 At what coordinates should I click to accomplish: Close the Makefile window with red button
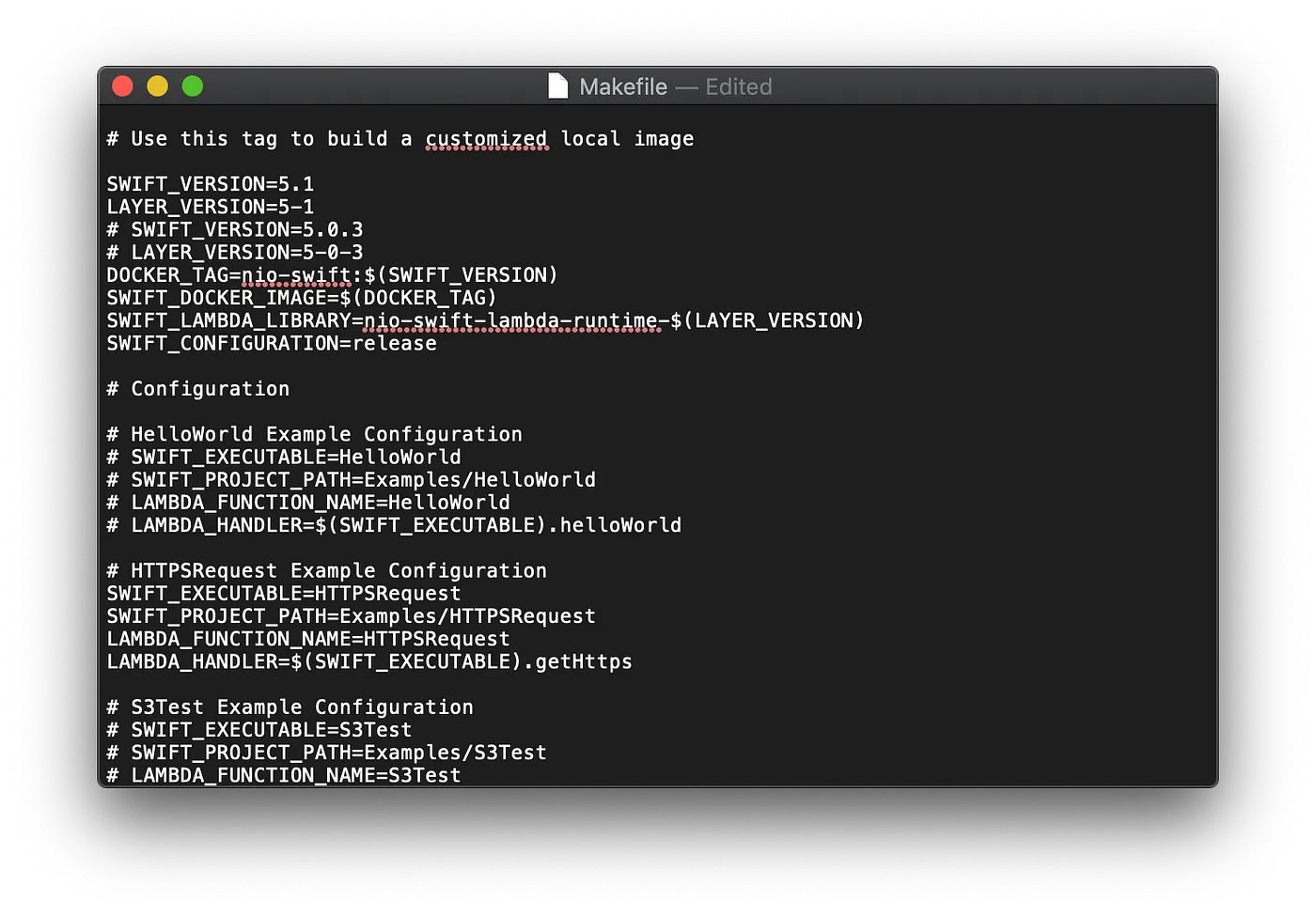[122, 86]
